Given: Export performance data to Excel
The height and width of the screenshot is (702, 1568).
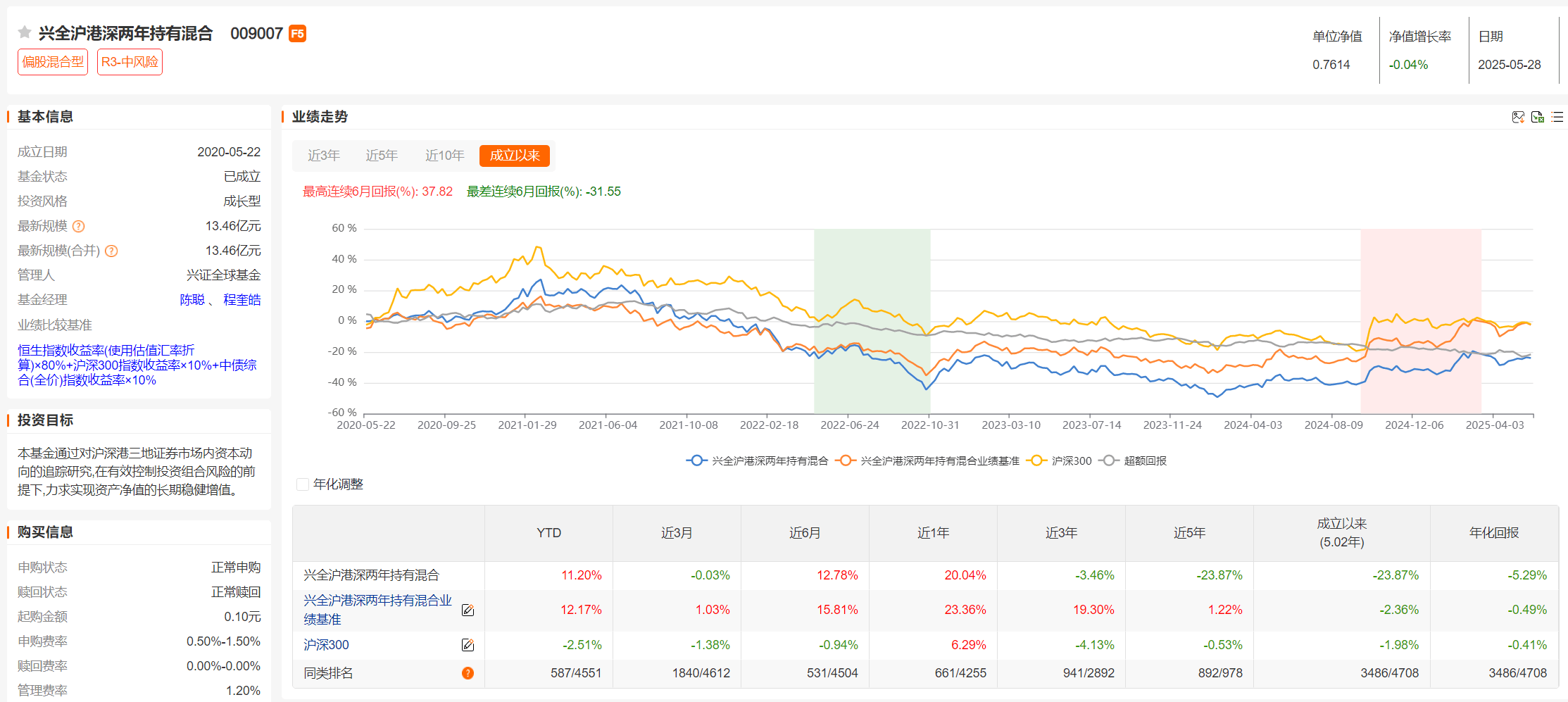Looking at the screenshot, I should [x=1538, y=117].
